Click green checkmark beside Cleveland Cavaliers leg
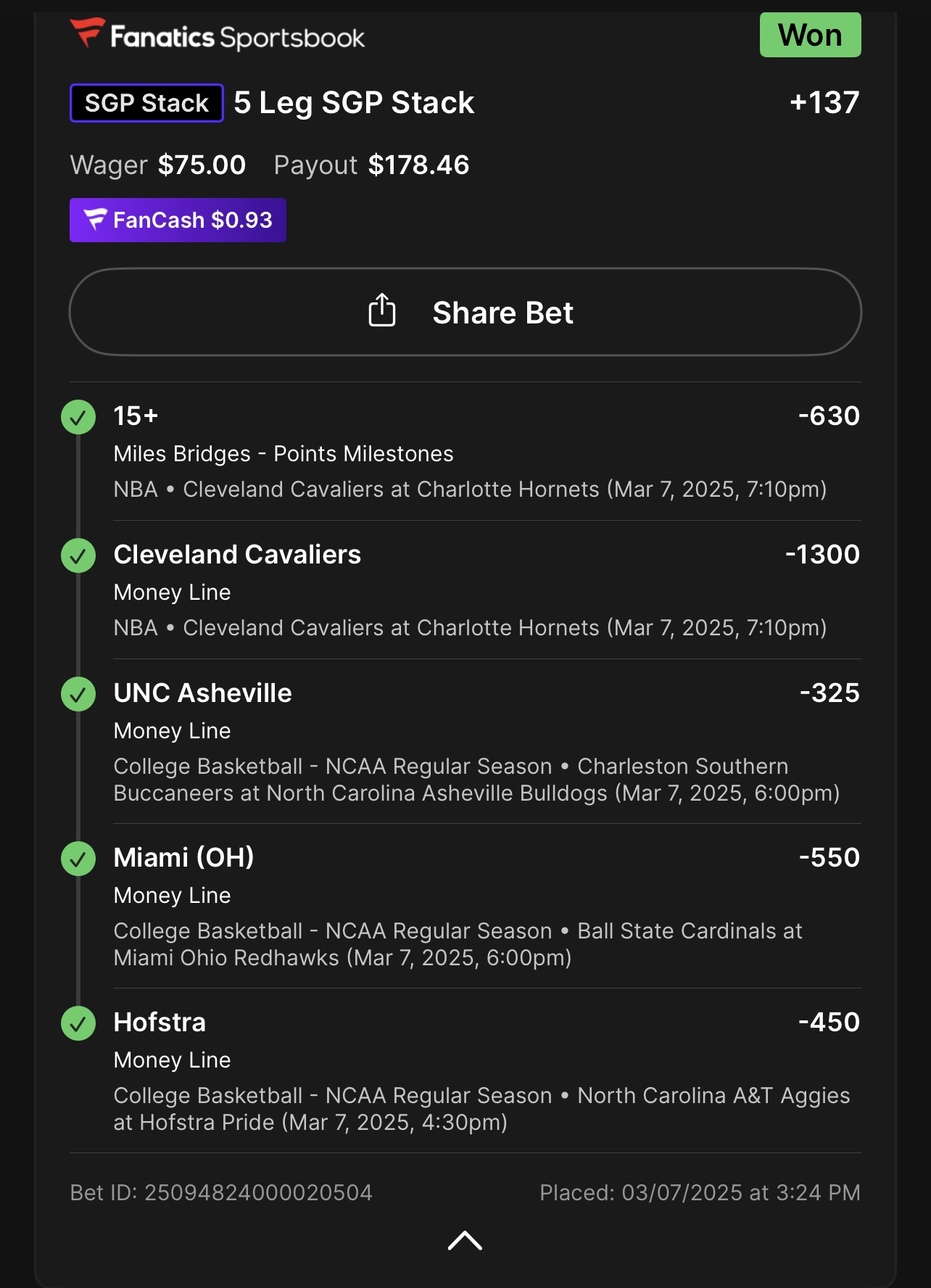Screen dimensions: 931x1288 (78, 556)
